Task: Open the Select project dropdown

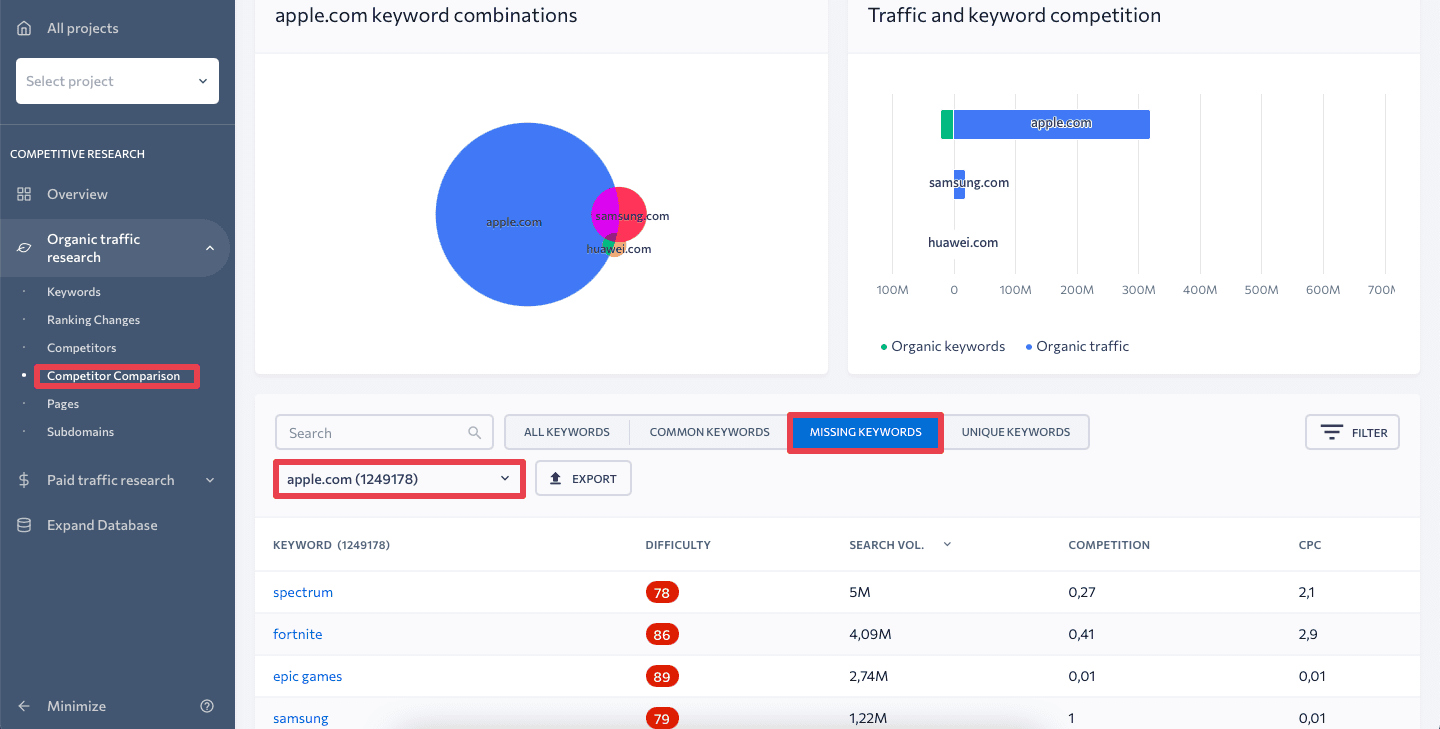Action: pyautogui.click(x=117, y=81)
